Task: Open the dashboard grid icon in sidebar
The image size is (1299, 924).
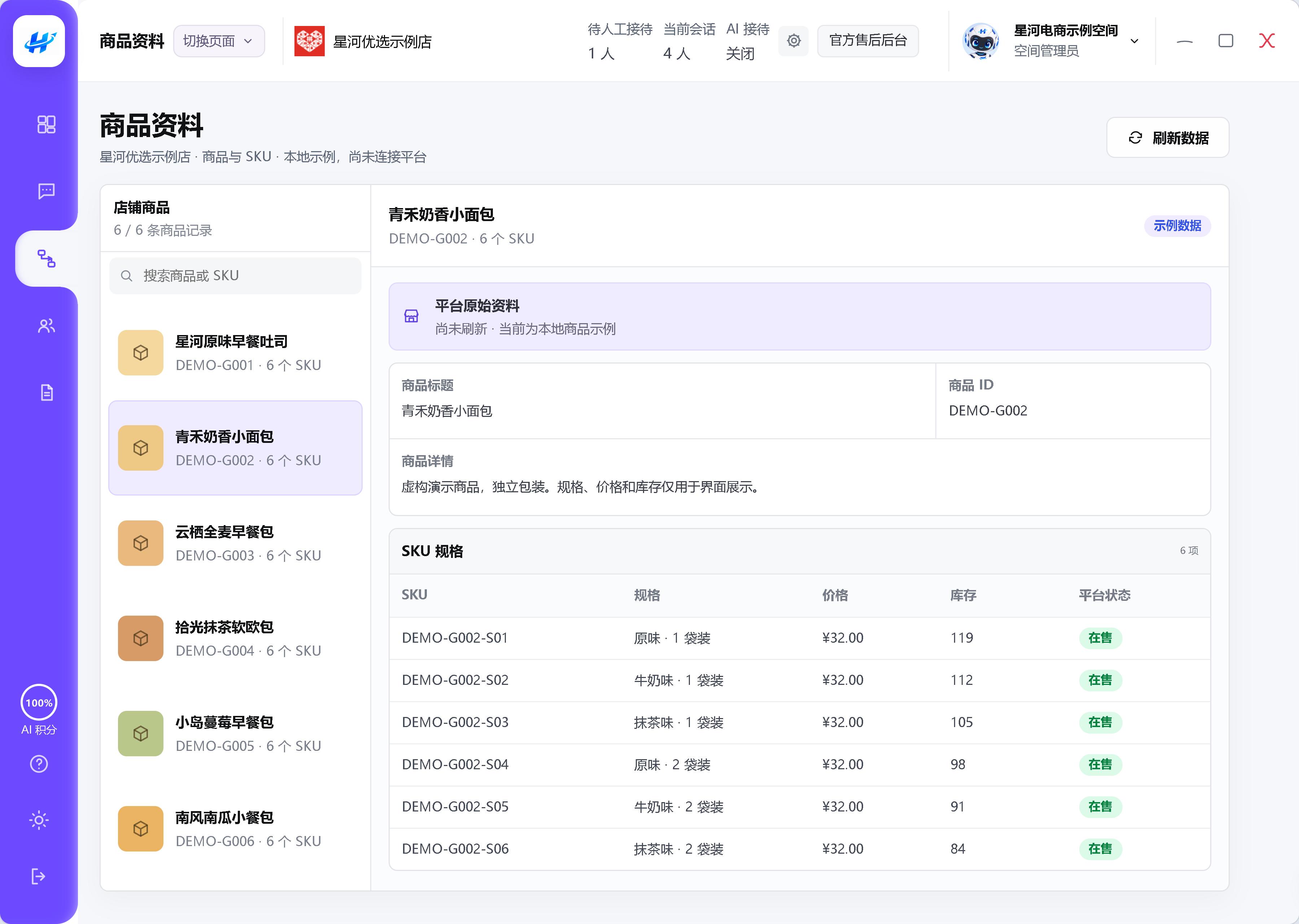Action: [46, 124]
